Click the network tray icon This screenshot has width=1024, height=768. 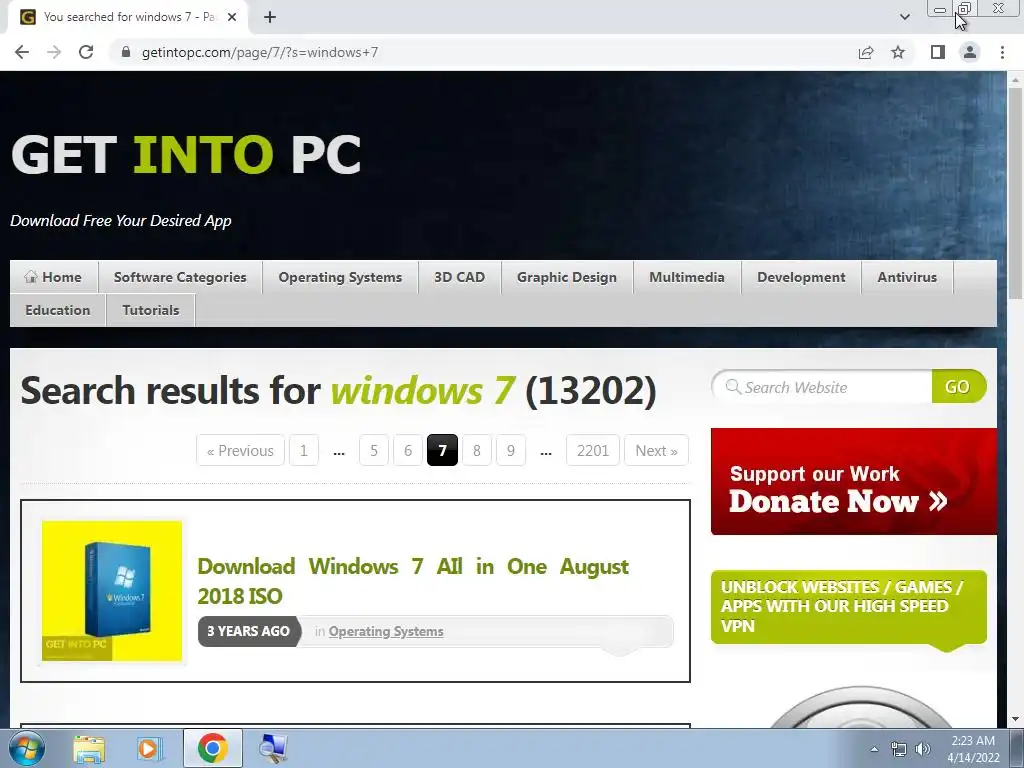(899, 749)
